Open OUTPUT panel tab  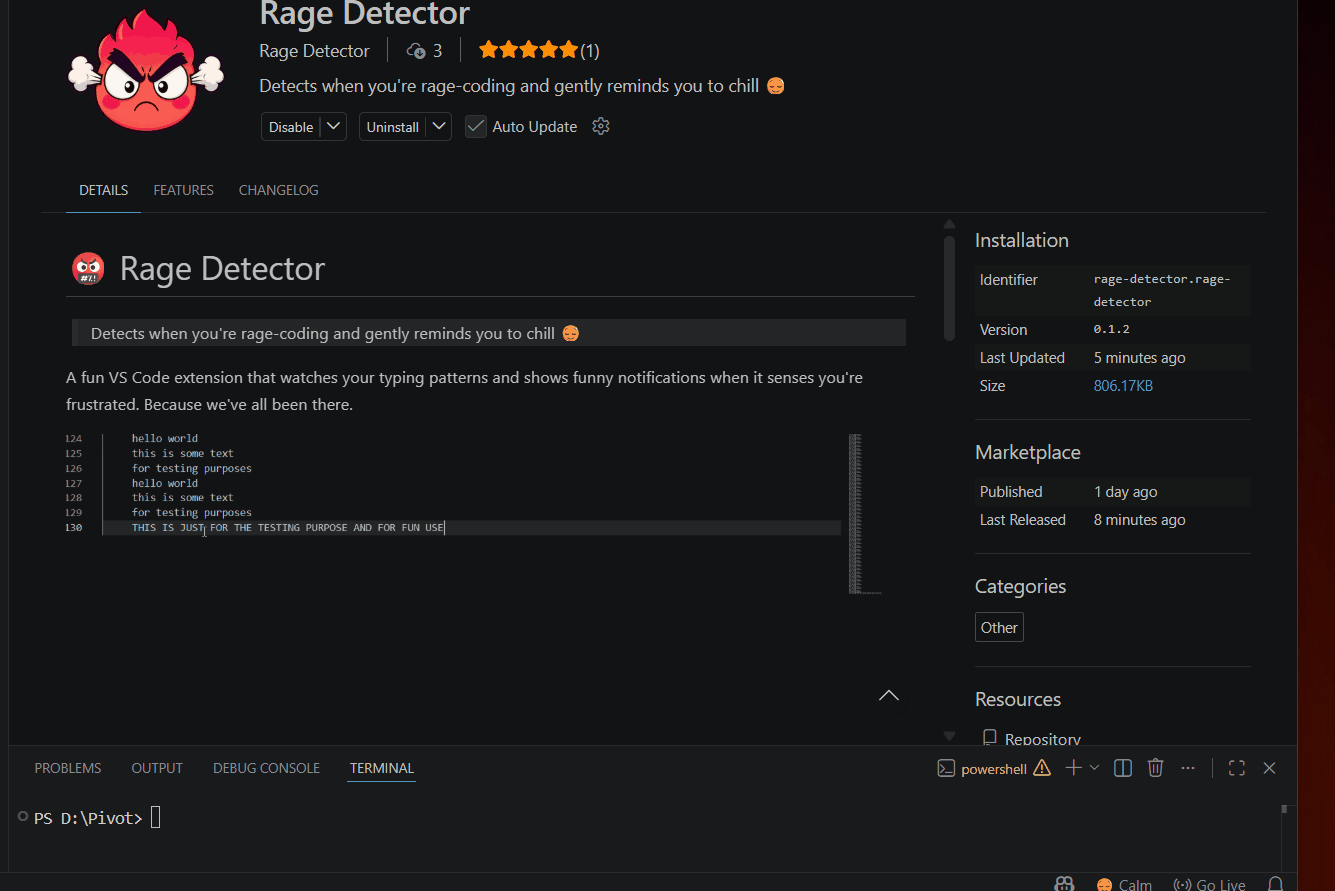coord(157,768)
